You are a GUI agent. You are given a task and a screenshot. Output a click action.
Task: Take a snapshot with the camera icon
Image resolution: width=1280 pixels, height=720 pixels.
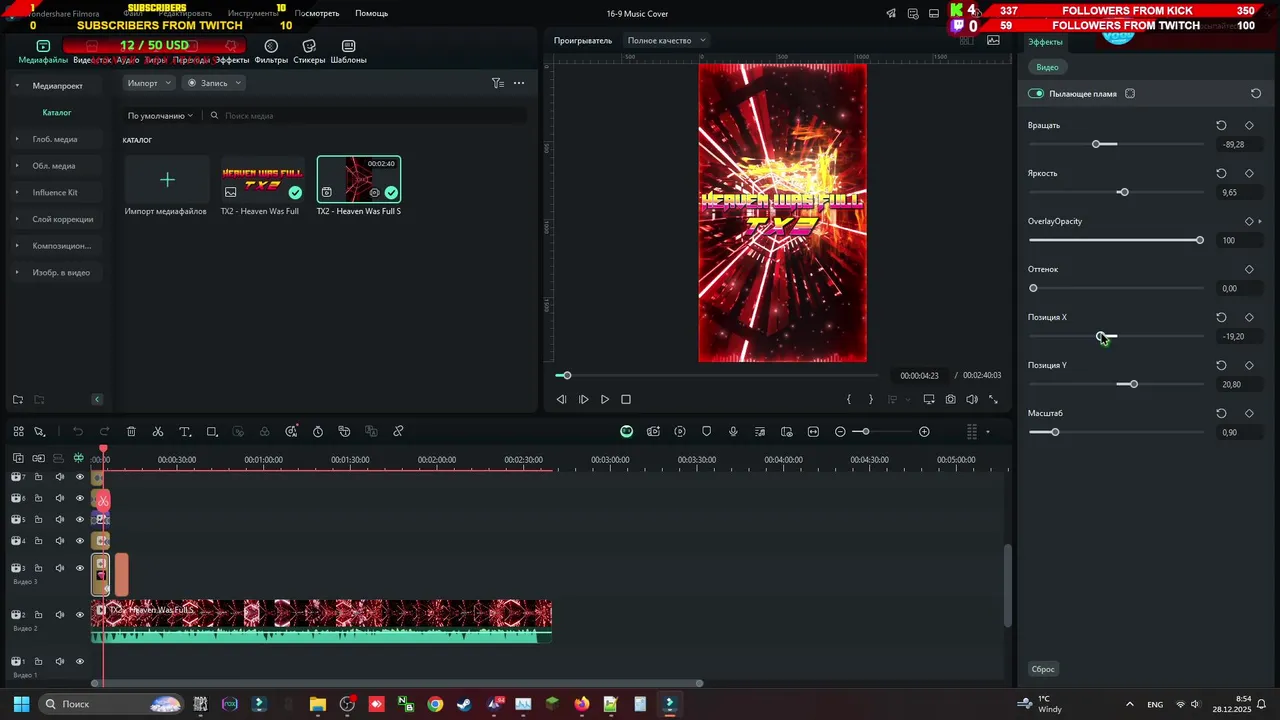click(950, 399)
